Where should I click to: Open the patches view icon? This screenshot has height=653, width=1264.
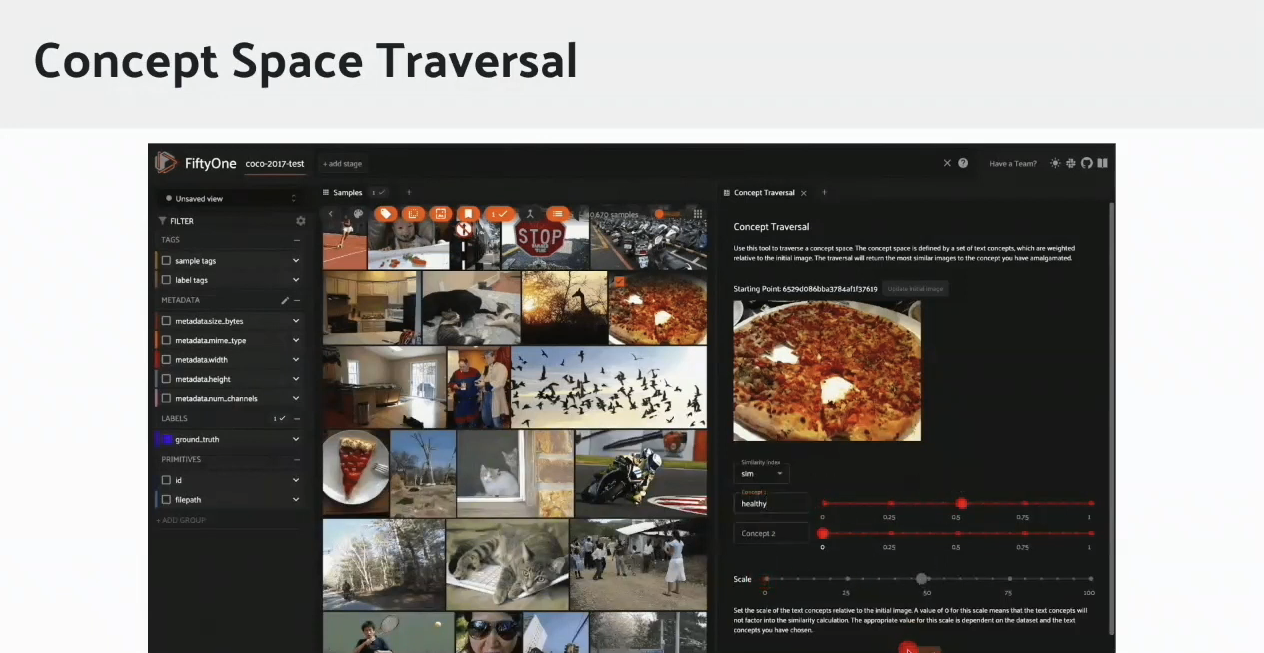pos(413,214)
